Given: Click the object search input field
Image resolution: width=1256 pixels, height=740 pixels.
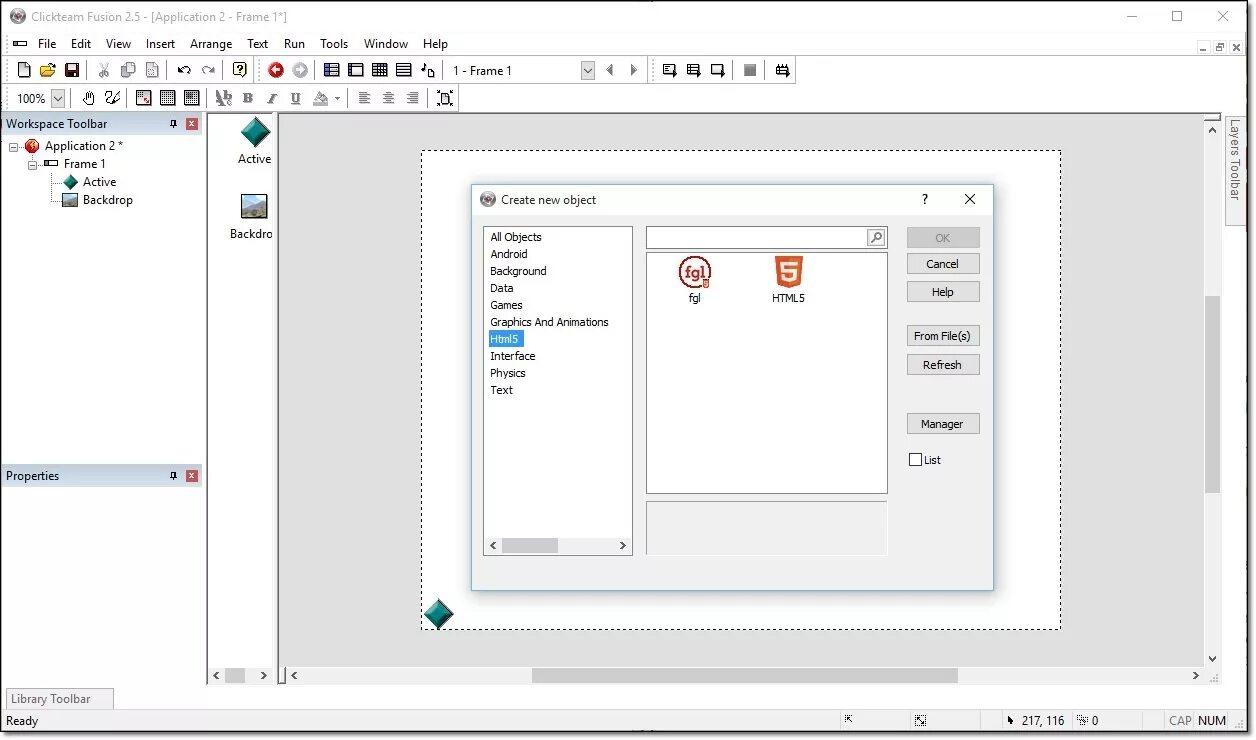Looking at the screenshot, I should [756, 237].
